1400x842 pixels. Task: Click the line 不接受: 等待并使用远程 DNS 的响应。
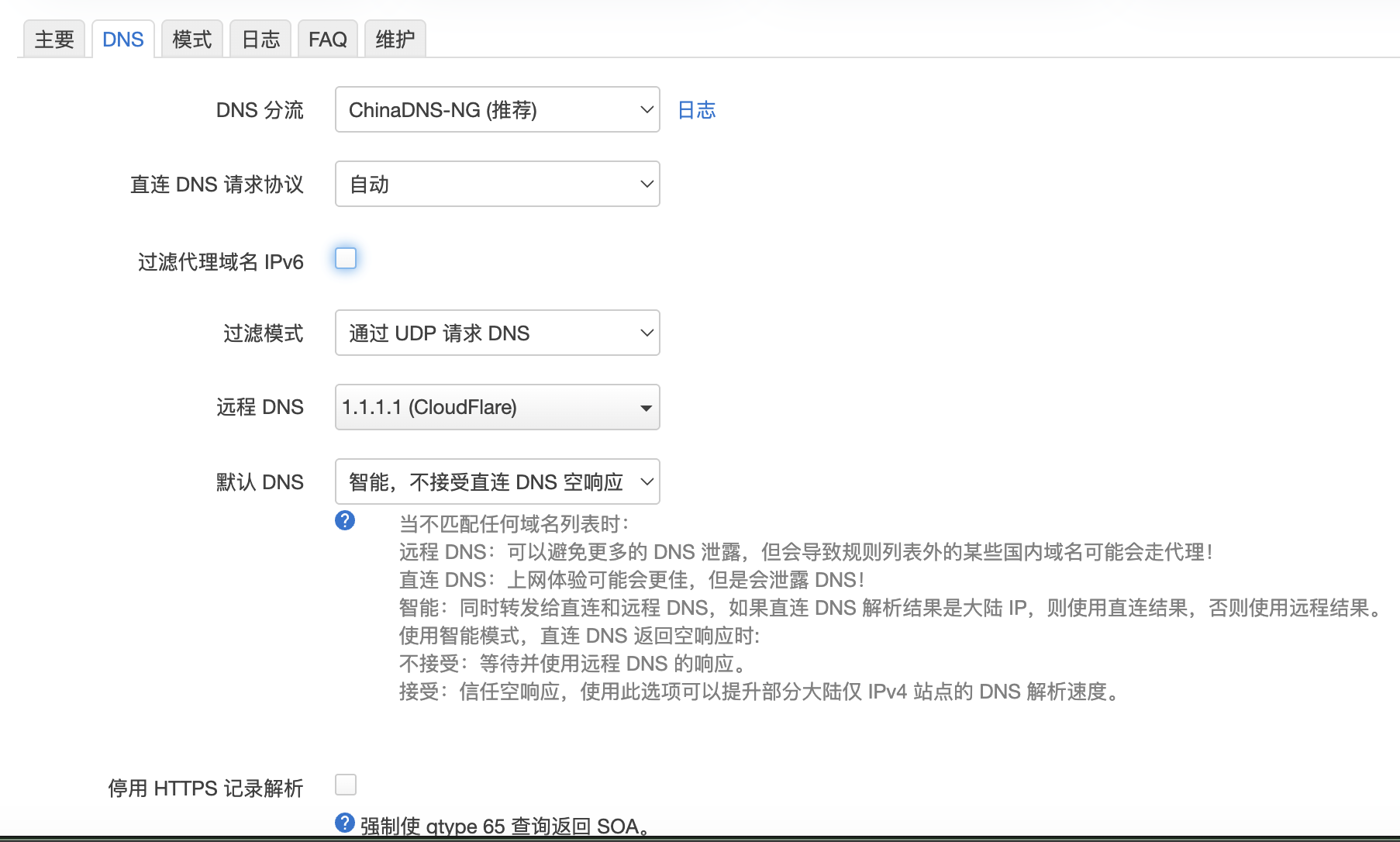point(574,664)
